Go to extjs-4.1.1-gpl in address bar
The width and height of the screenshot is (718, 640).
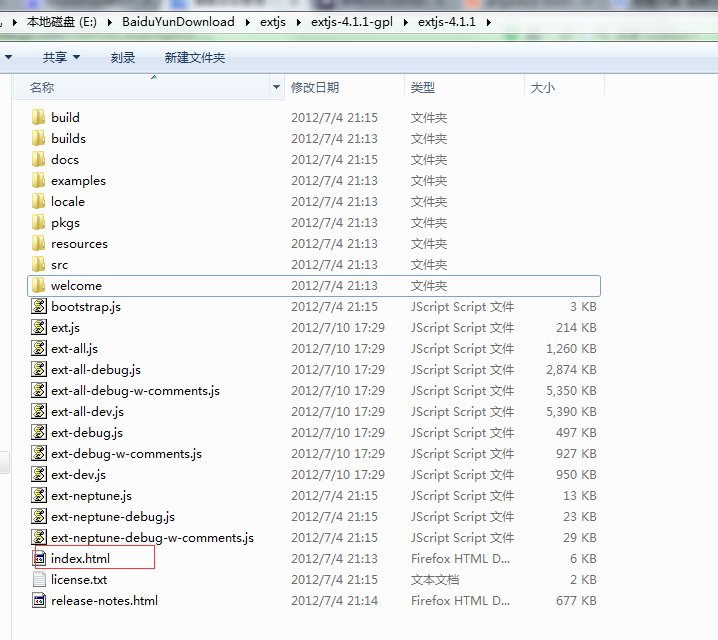pos(352,22)
